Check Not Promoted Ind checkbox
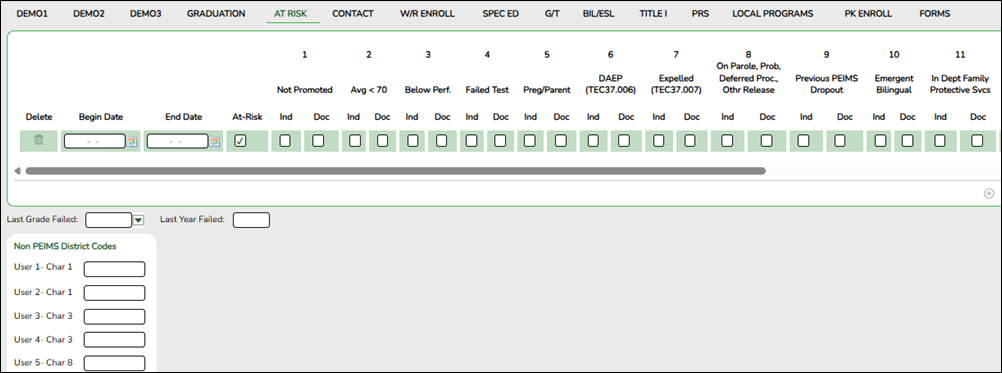Screen dimensions: 1002x373 click(285, 141)
